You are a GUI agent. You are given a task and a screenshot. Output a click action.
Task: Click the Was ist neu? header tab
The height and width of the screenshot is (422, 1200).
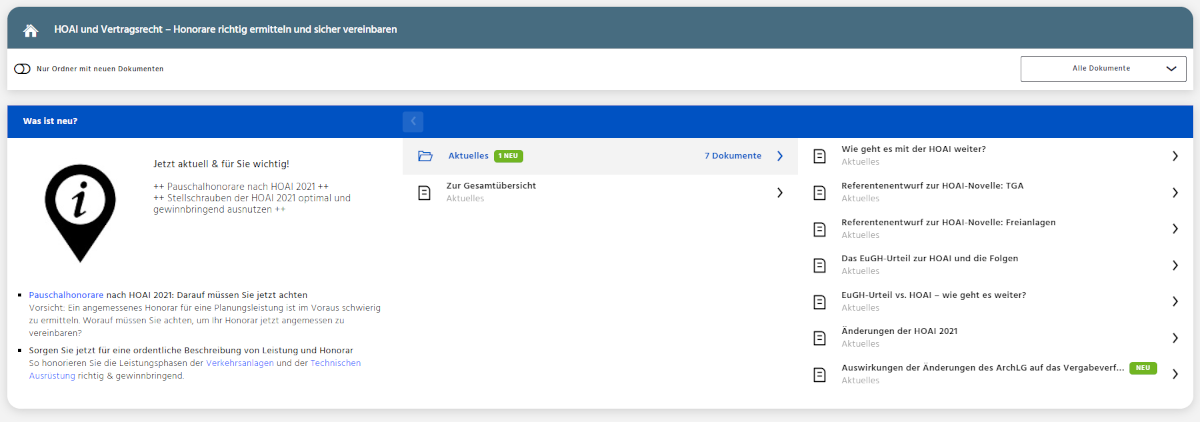50,121
